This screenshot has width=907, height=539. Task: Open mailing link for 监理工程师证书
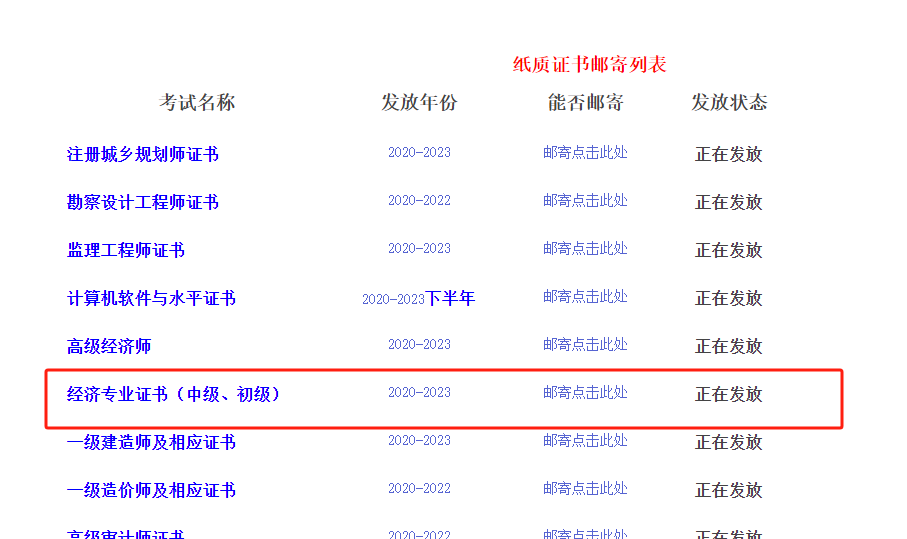pyautogui.click(x=585, y=249)
